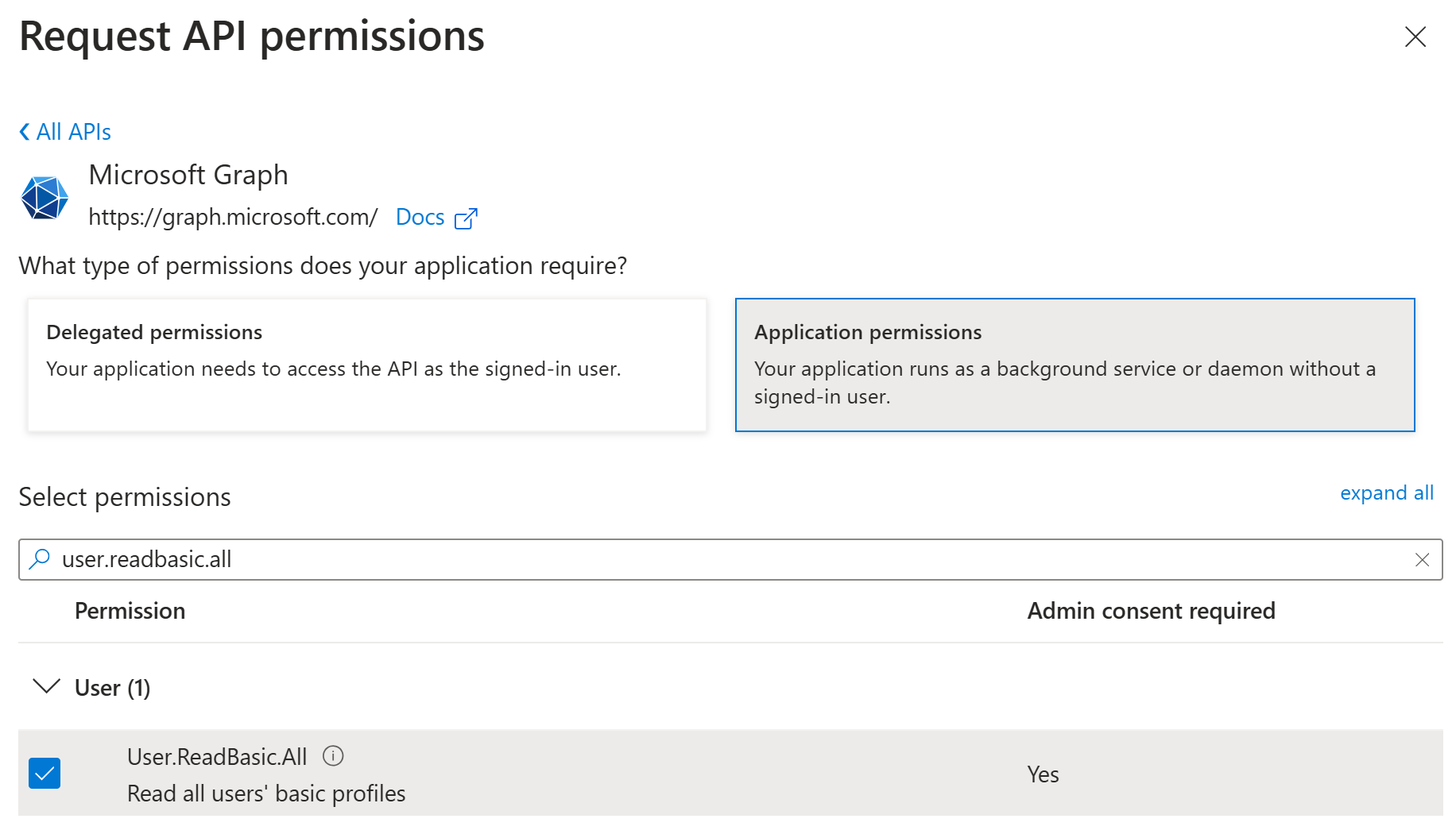Image resolution: width=1456 pixels, height=834 pixels.
Task: Click the 'Yes' admin consent value
Action: [x=1043, y=774]
